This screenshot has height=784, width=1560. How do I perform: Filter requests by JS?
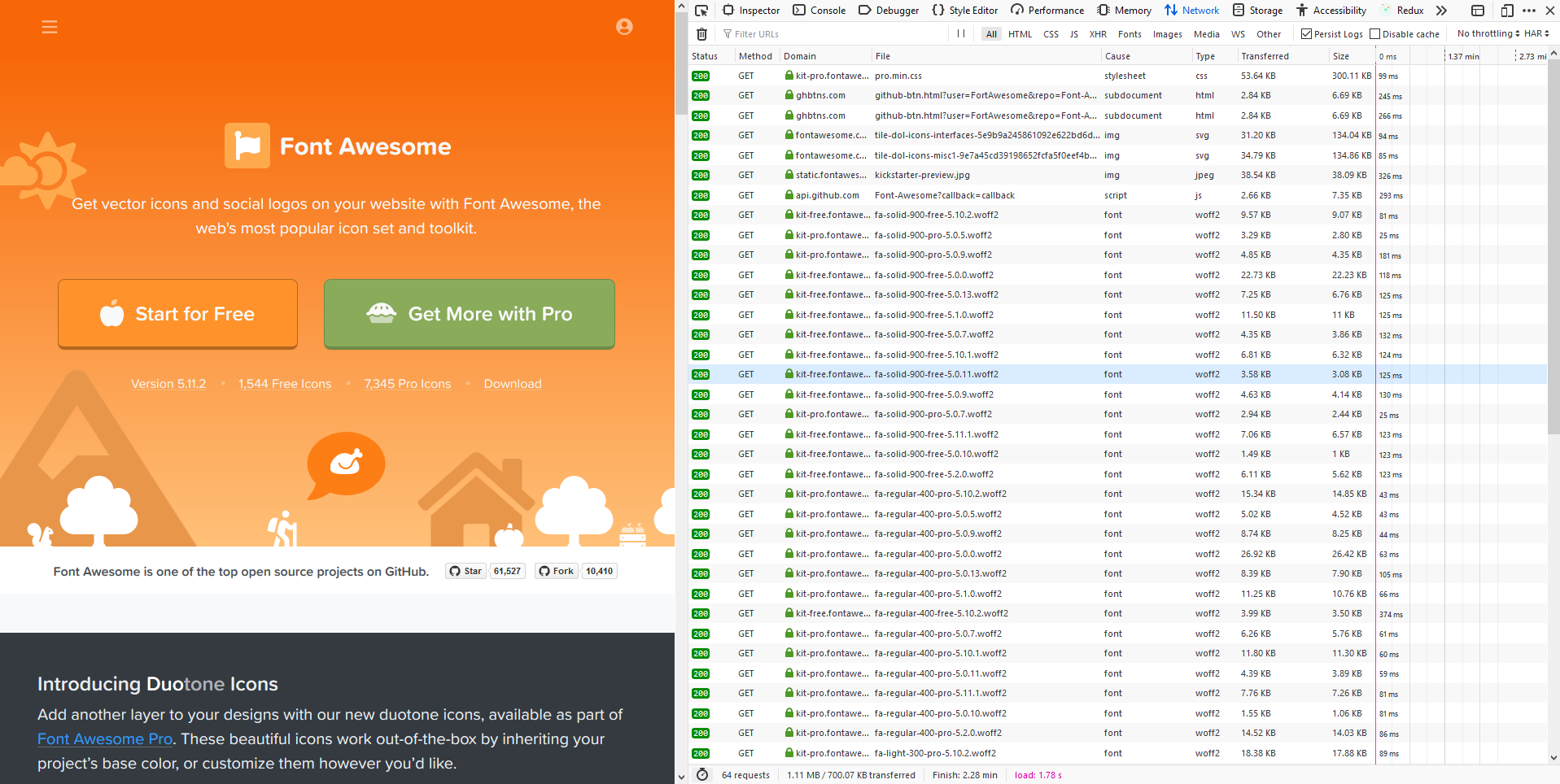click(1074, 34)
